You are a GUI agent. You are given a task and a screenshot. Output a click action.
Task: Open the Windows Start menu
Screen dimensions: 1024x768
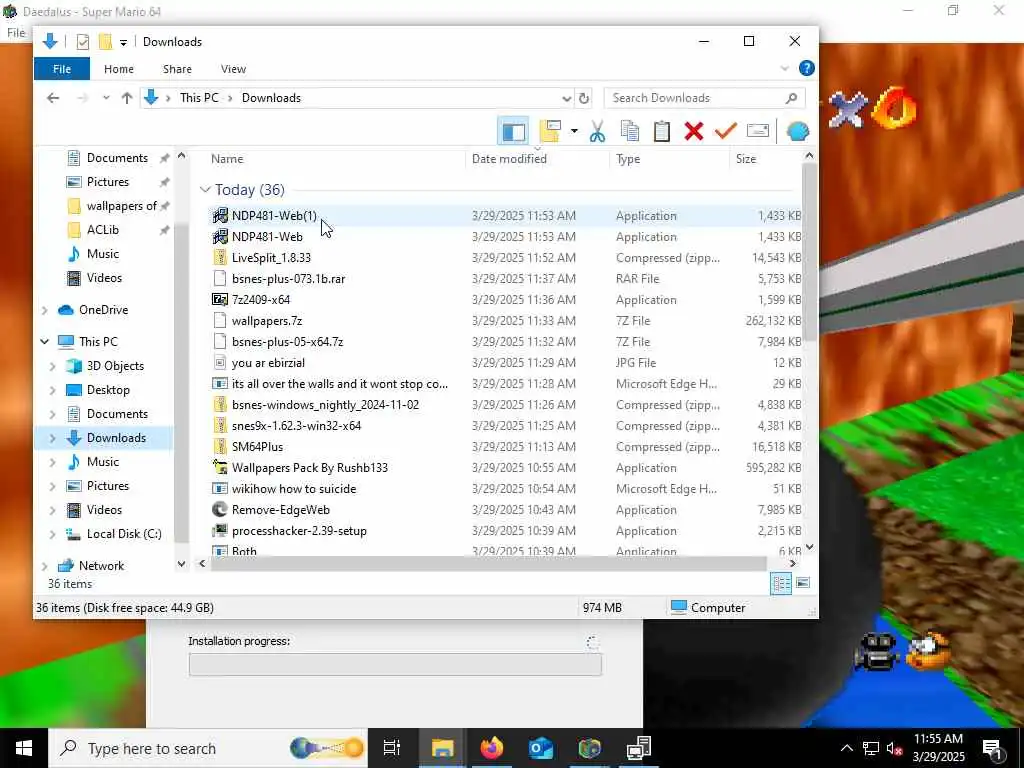pos(24,748)
